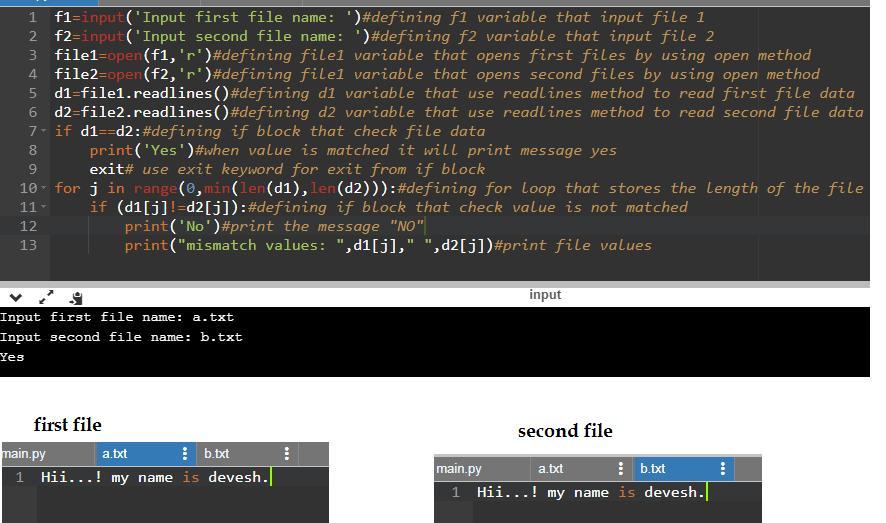Click the 'first file' heading
Screen dimensions: 886x523
[x=68, y=425]
